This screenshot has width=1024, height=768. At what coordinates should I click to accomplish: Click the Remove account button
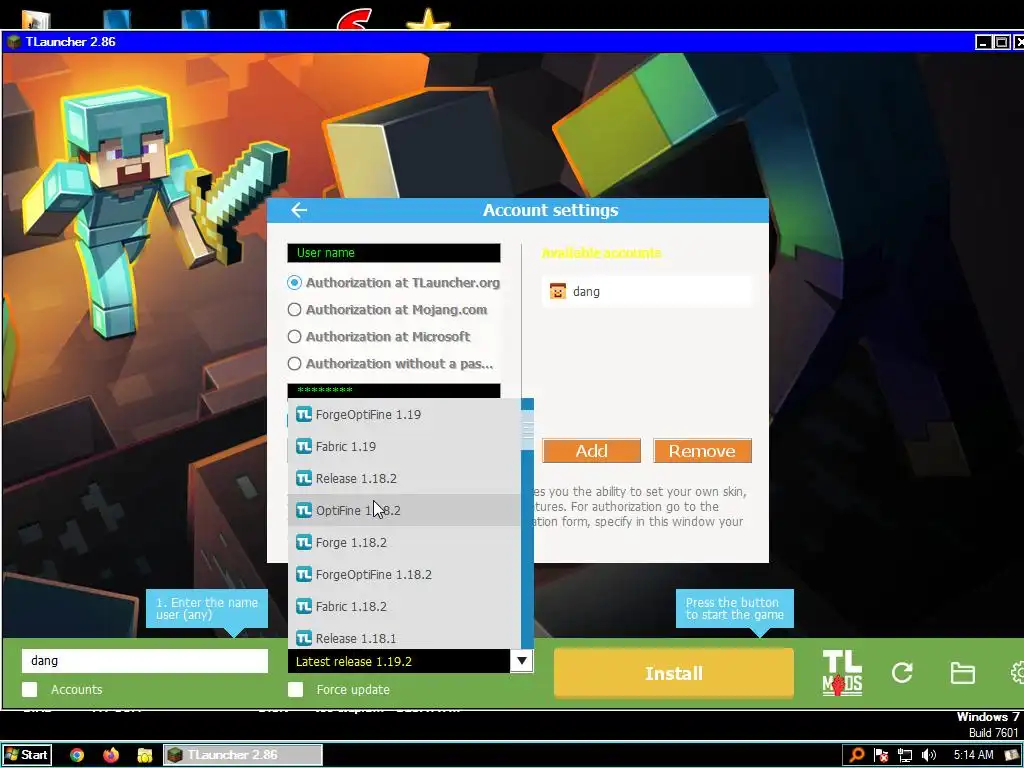[x=702, y=451]
